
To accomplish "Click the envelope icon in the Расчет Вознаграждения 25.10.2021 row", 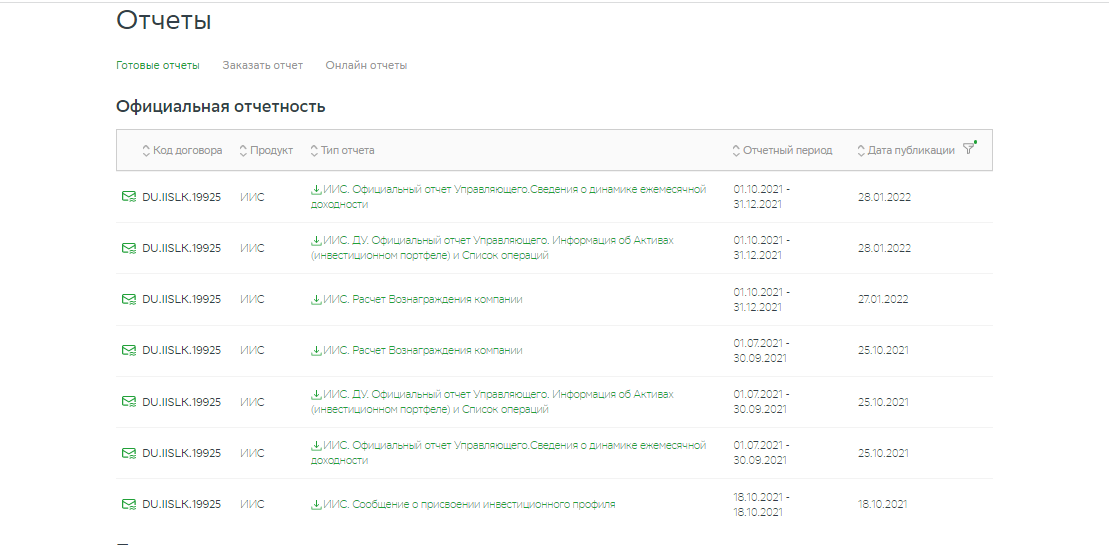I will point(129,350).
